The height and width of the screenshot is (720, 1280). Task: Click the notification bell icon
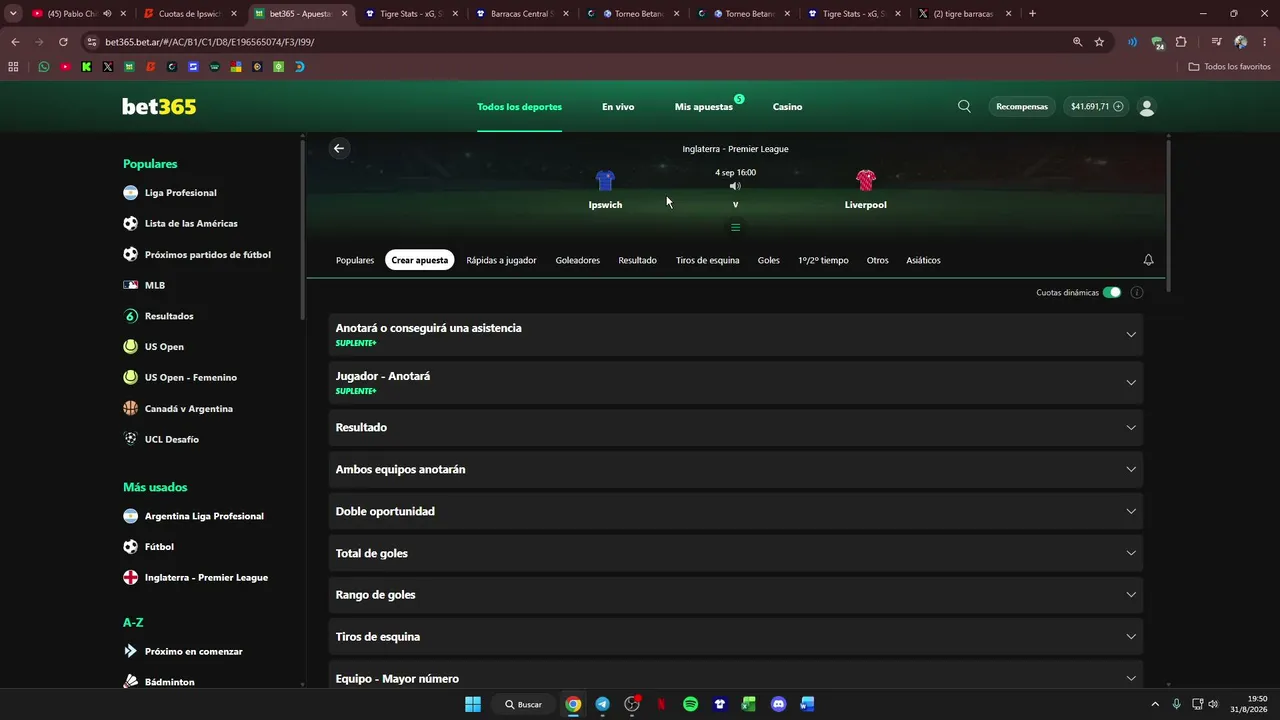1148,260
